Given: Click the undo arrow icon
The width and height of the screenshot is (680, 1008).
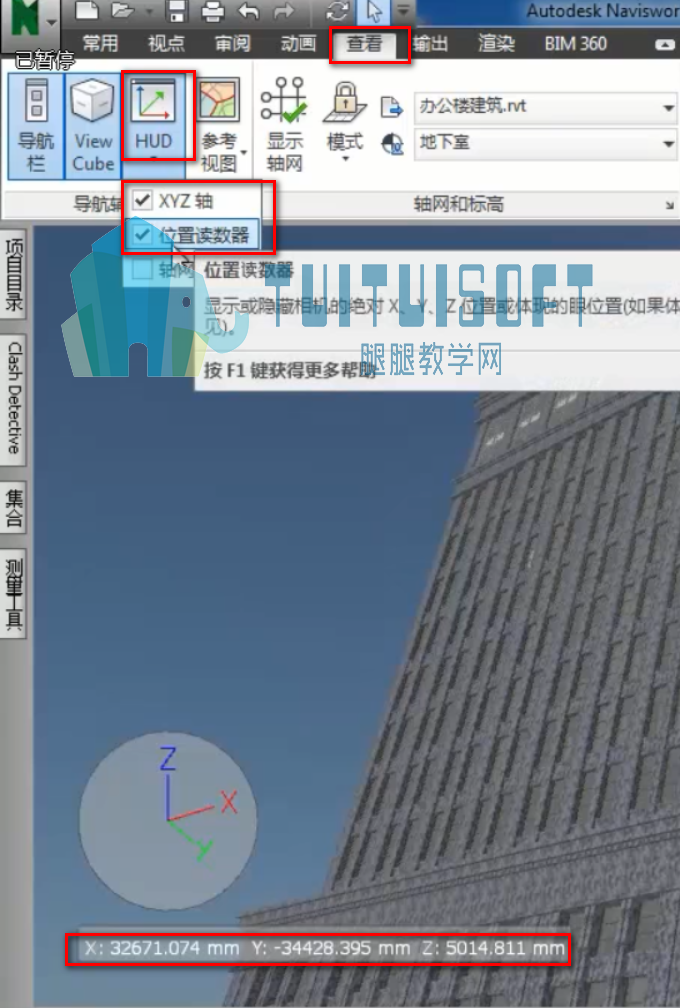Looking at the screenshot, I should click(249, 11).
